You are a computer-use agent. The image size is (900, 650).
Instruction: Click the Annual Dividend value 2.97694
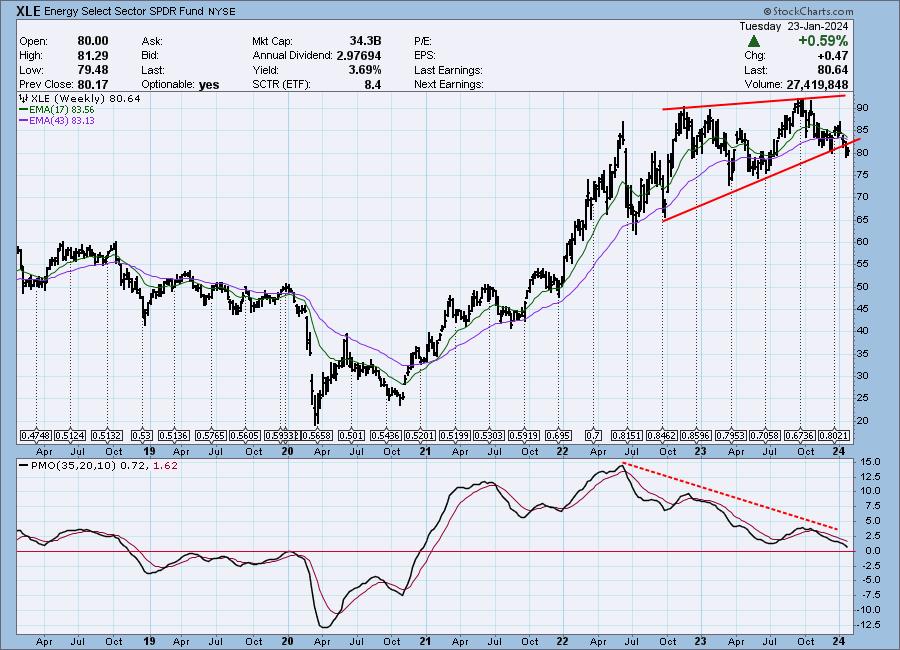[359, 56]
